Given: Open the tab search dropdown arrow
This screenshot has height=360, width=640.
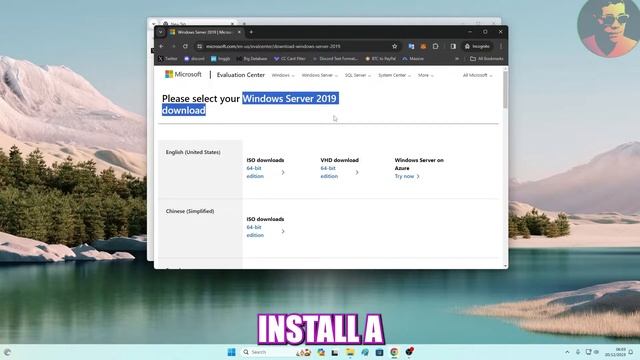Looking at the screenshot, I should coord(161,32).
